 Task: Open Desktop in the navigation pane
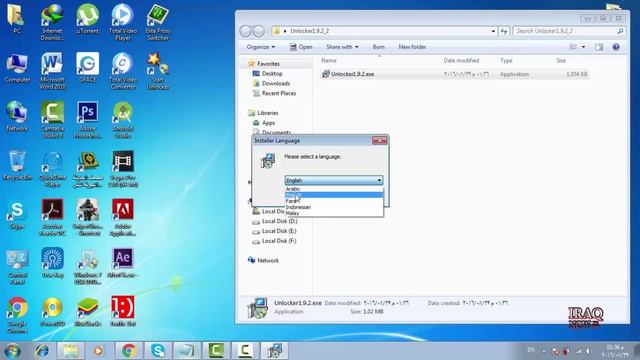(x=272, y=73)
